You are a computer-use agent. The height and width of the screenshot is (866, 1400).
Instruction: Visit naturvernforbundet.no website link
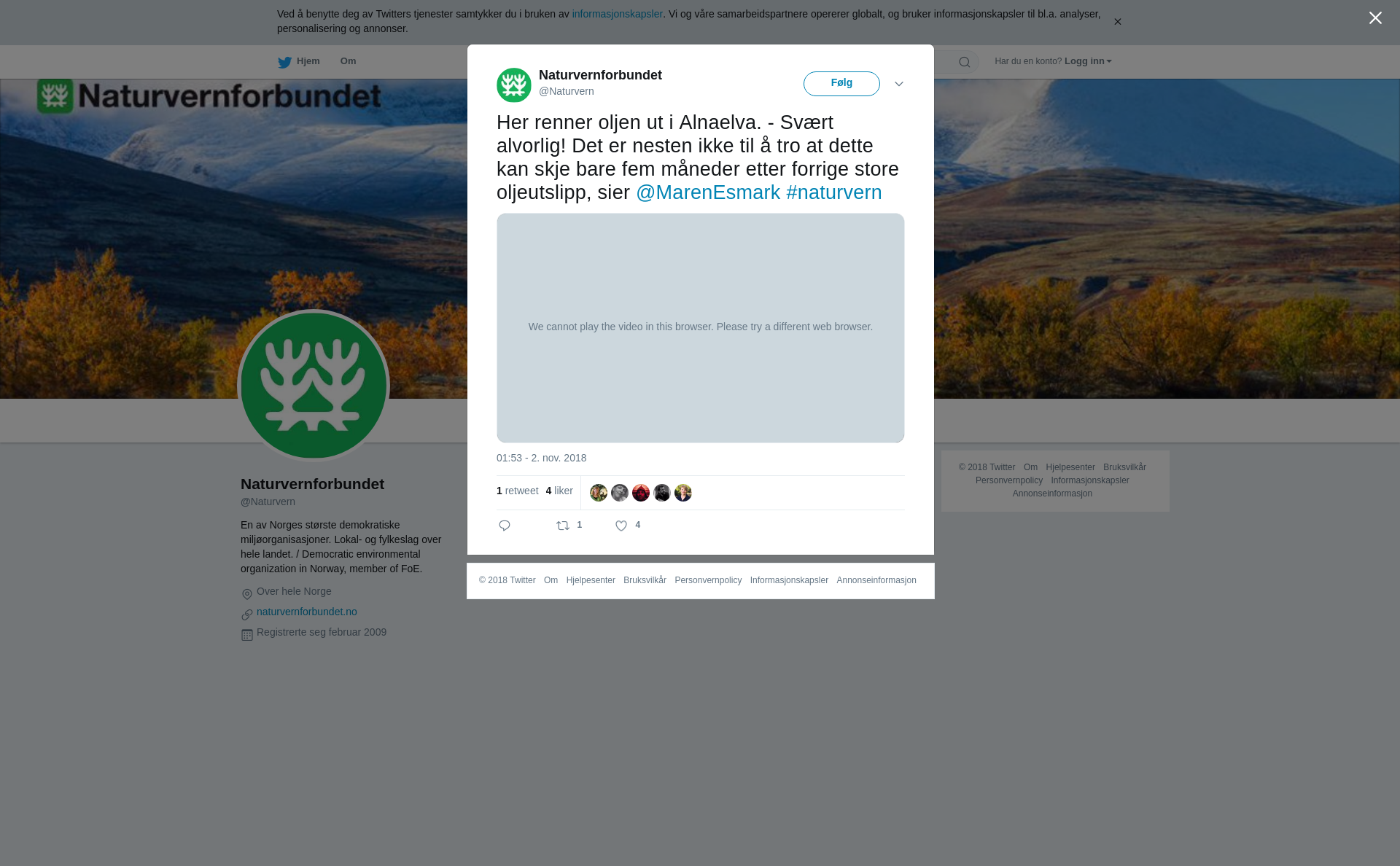pos(307,612)
